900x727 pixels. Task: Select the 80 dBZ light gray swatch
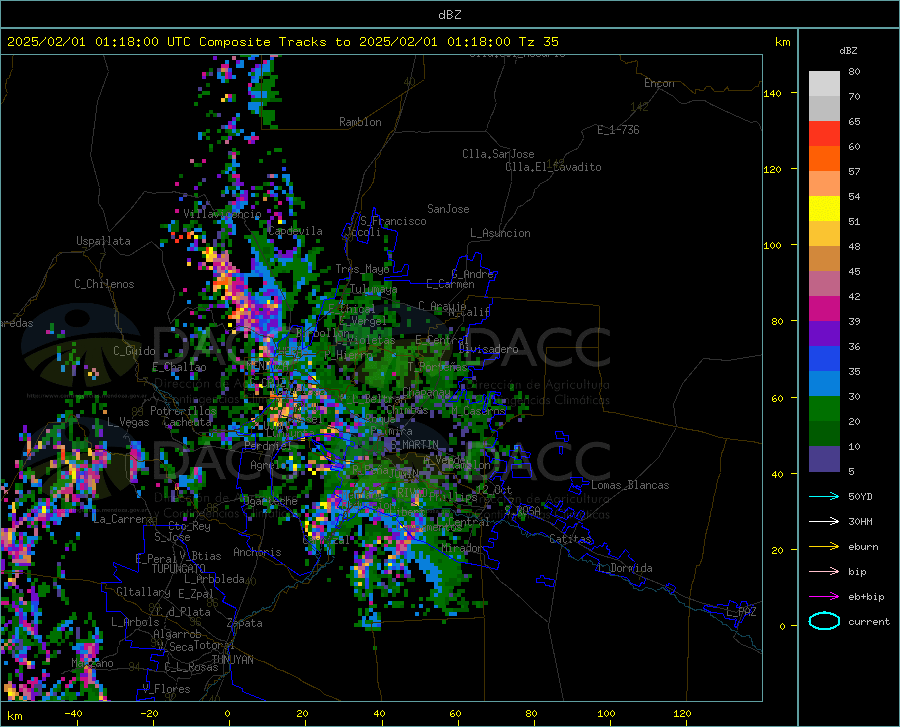pos(824,84)
